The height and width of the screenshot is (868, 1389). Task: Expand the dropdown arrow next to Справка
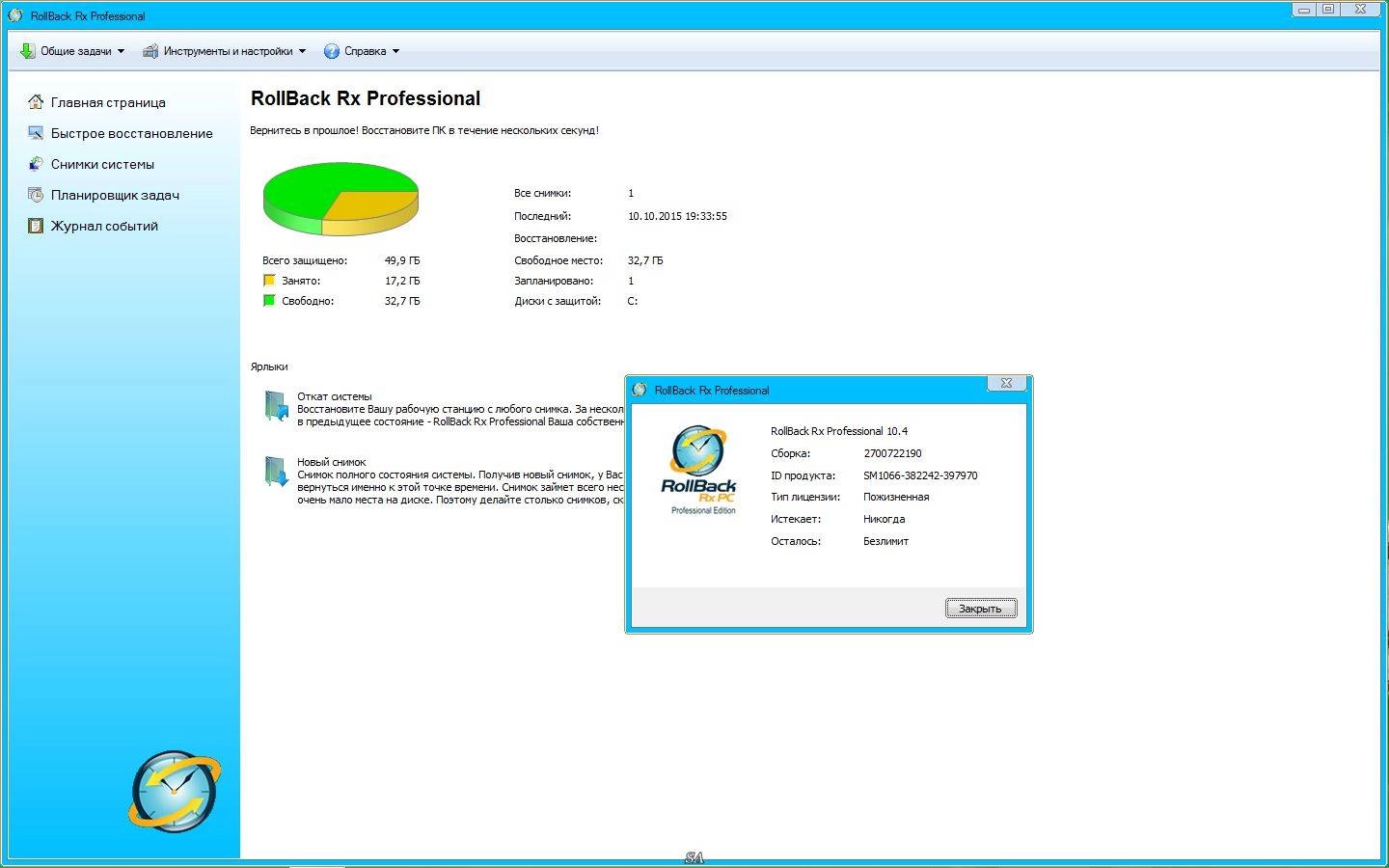pos(395,52)
